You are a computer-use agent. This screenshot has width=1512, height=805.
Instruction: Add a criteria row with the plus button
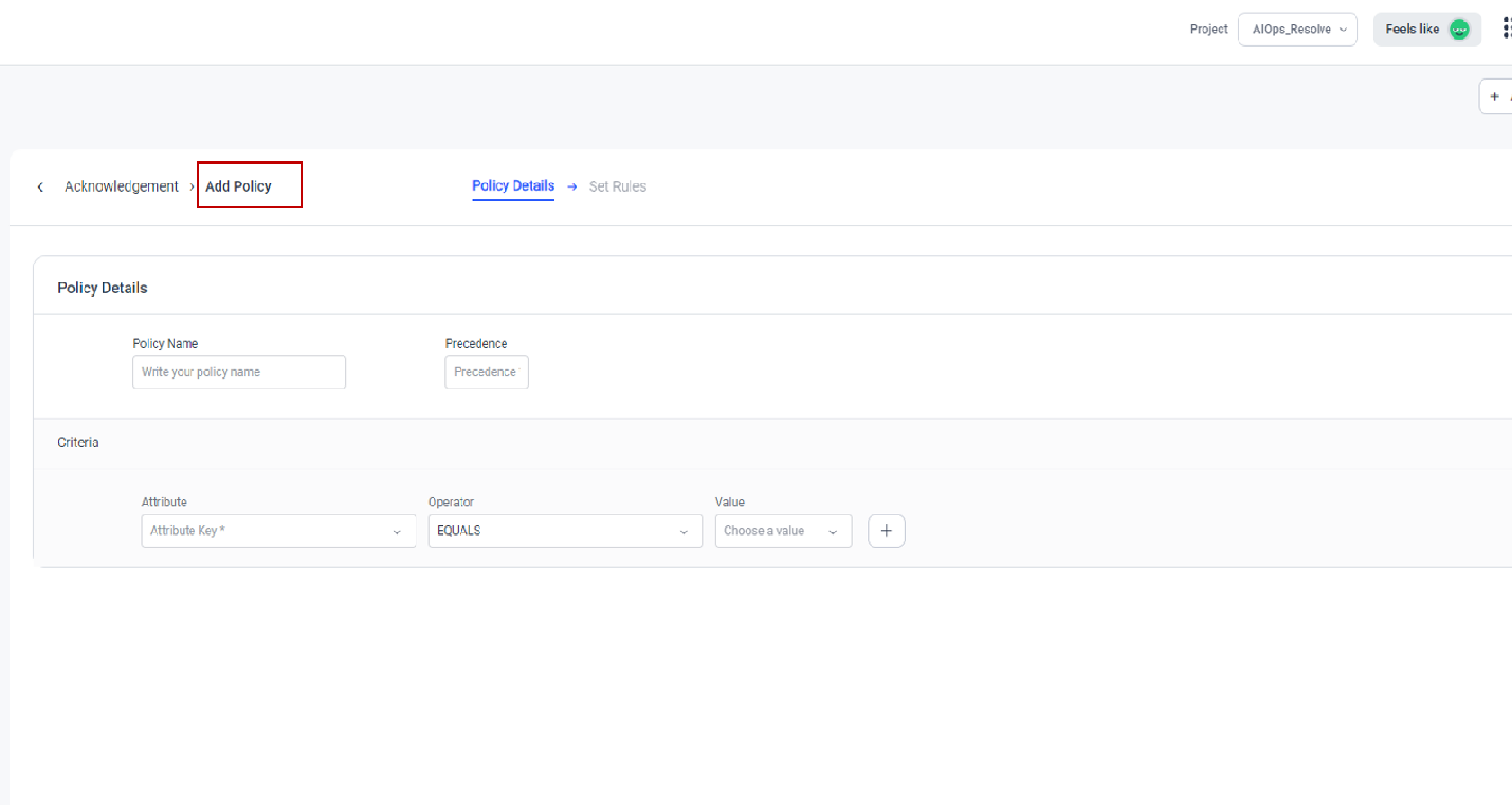[x=886, y=531]
